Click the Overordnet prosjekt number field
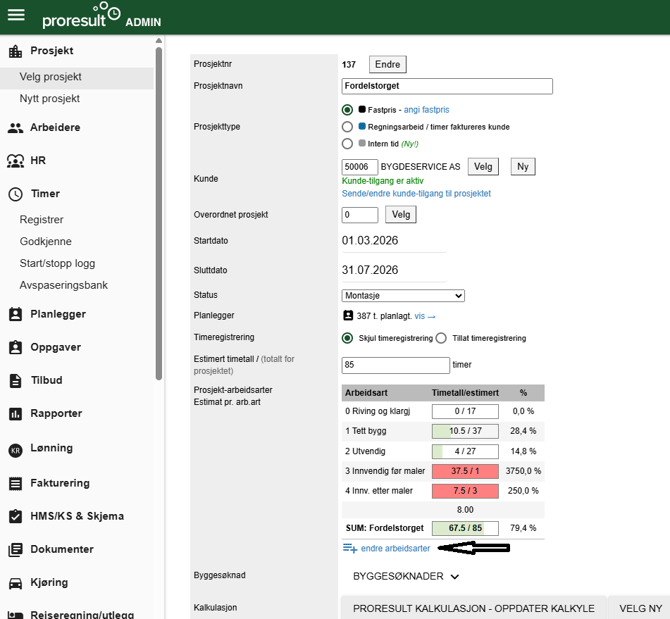This screenshot has height=619, width=670. 360,214
